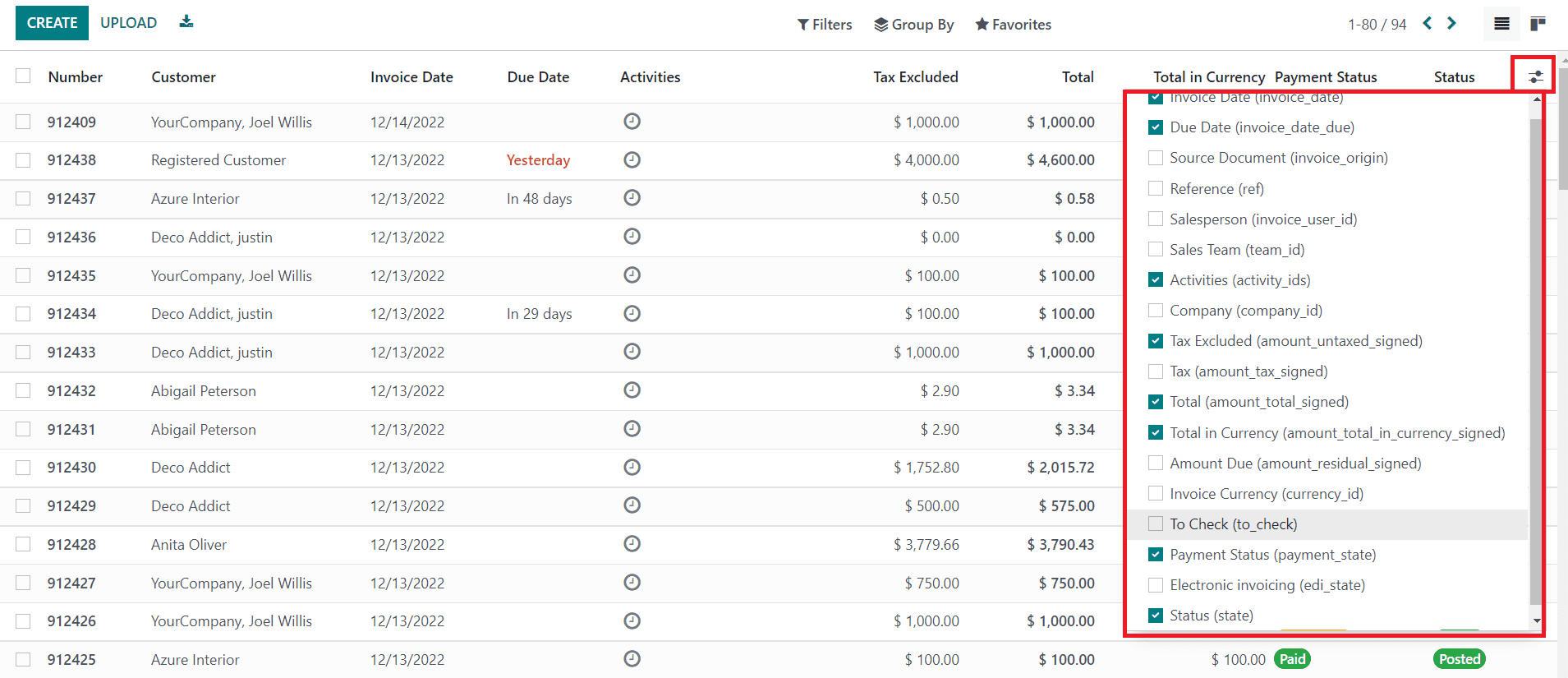Go to previous page of invoices
Screen dimensions: 1568x678
click(x=1428, y=24)
